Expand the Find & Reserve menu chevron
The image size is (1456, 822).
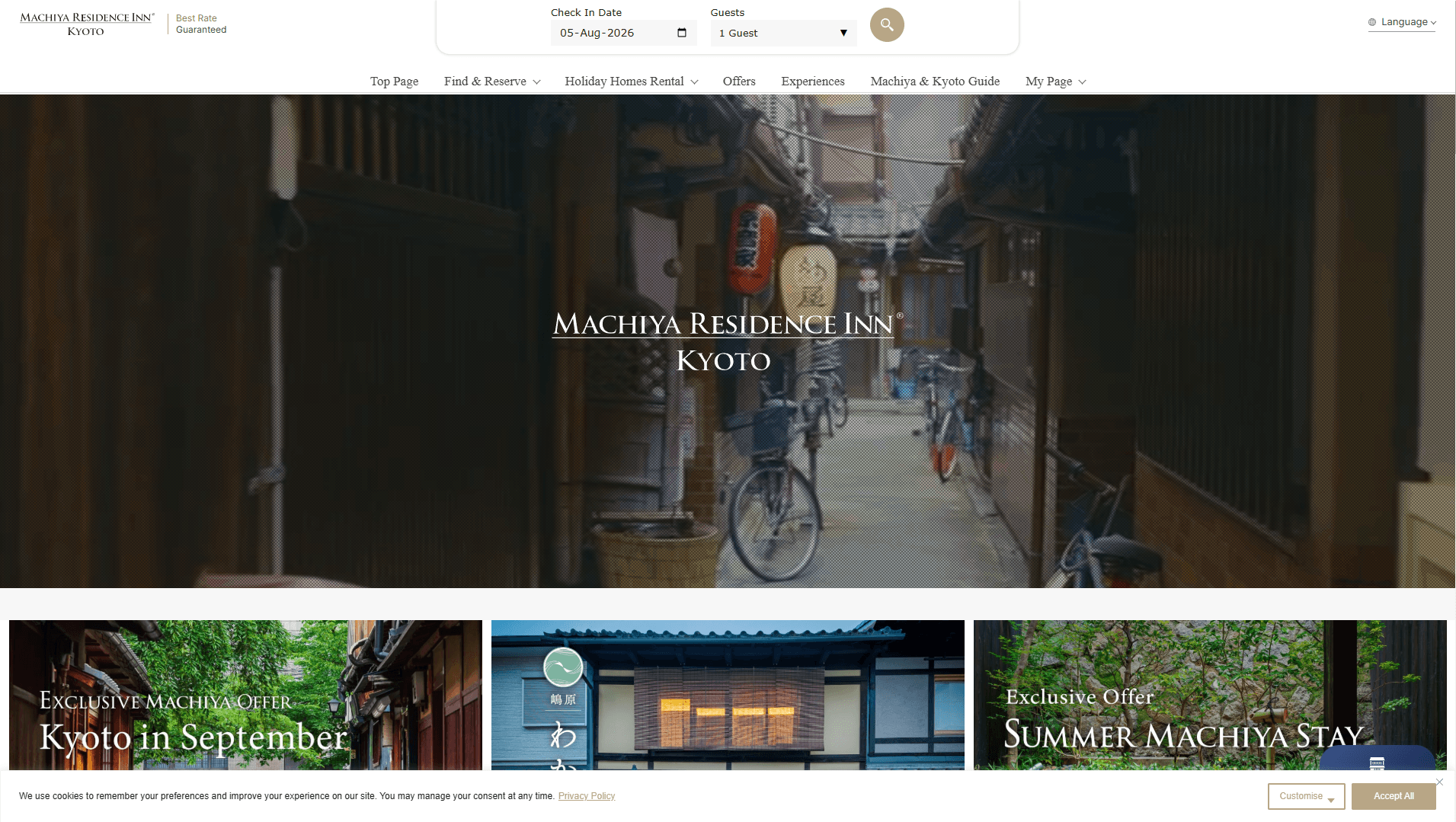(x=536, y=82)
